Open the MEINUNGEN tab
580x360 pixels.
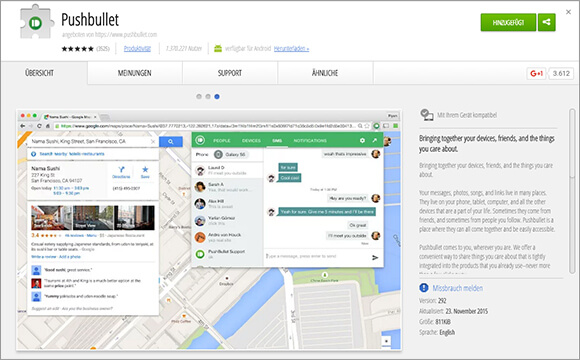tap(135, 73)
